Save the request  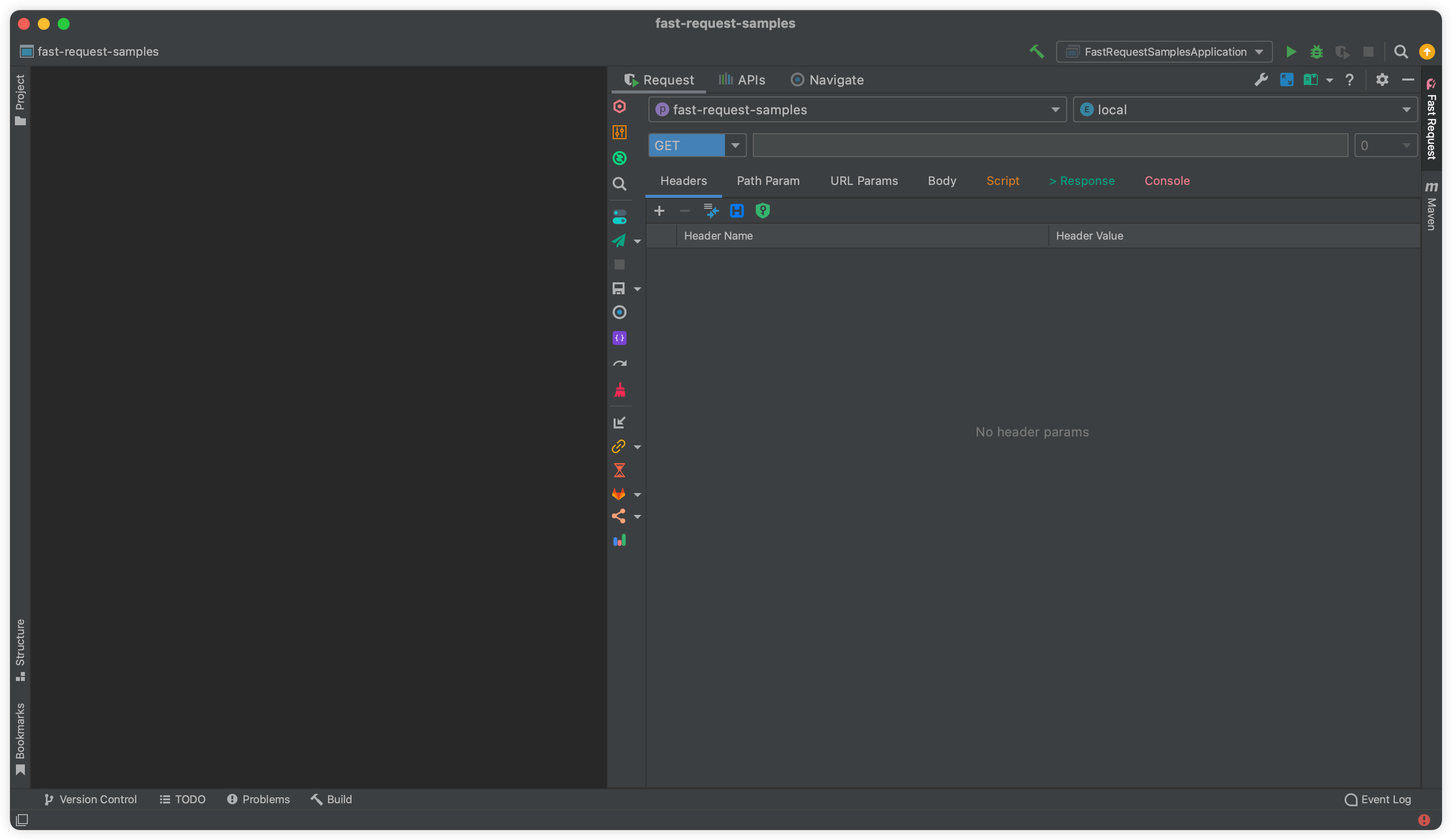pos(620,289)
